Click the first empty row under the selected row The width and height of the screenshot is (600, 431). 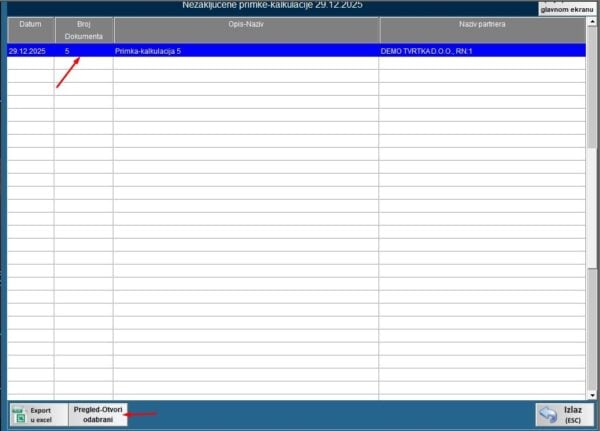[245, 62]
